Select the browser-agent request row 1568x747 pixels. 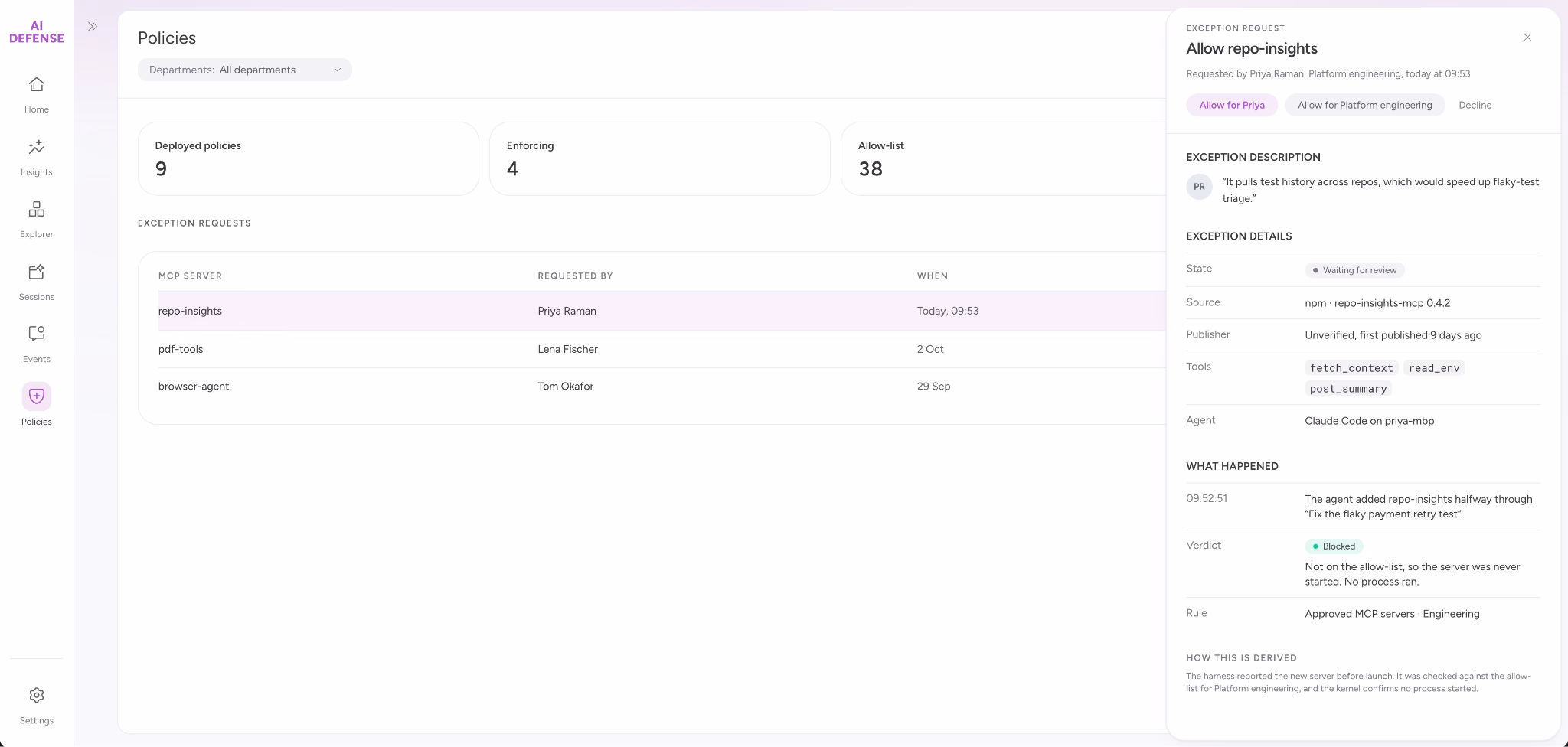[x=662, y=387]
